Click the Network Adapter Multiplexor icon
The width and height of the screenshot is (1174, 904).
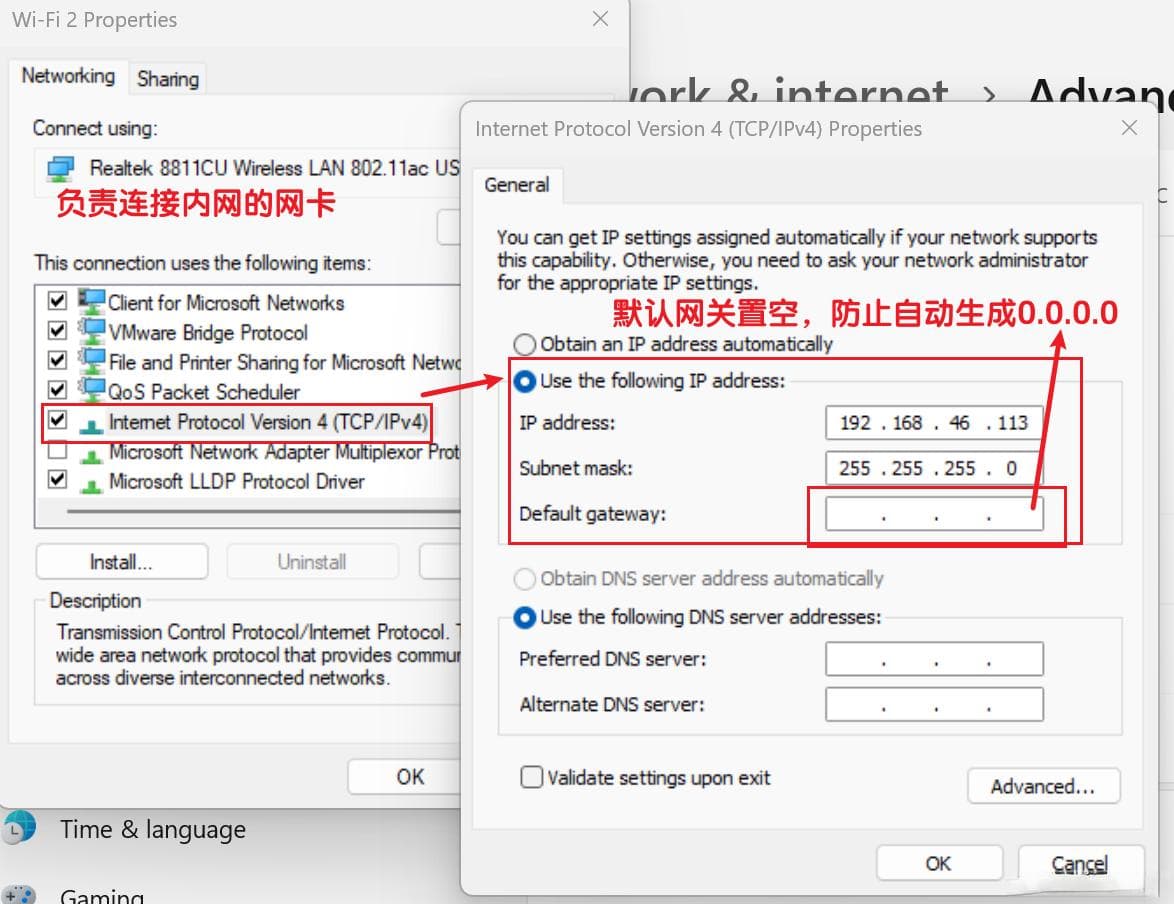tap(91, 454)
